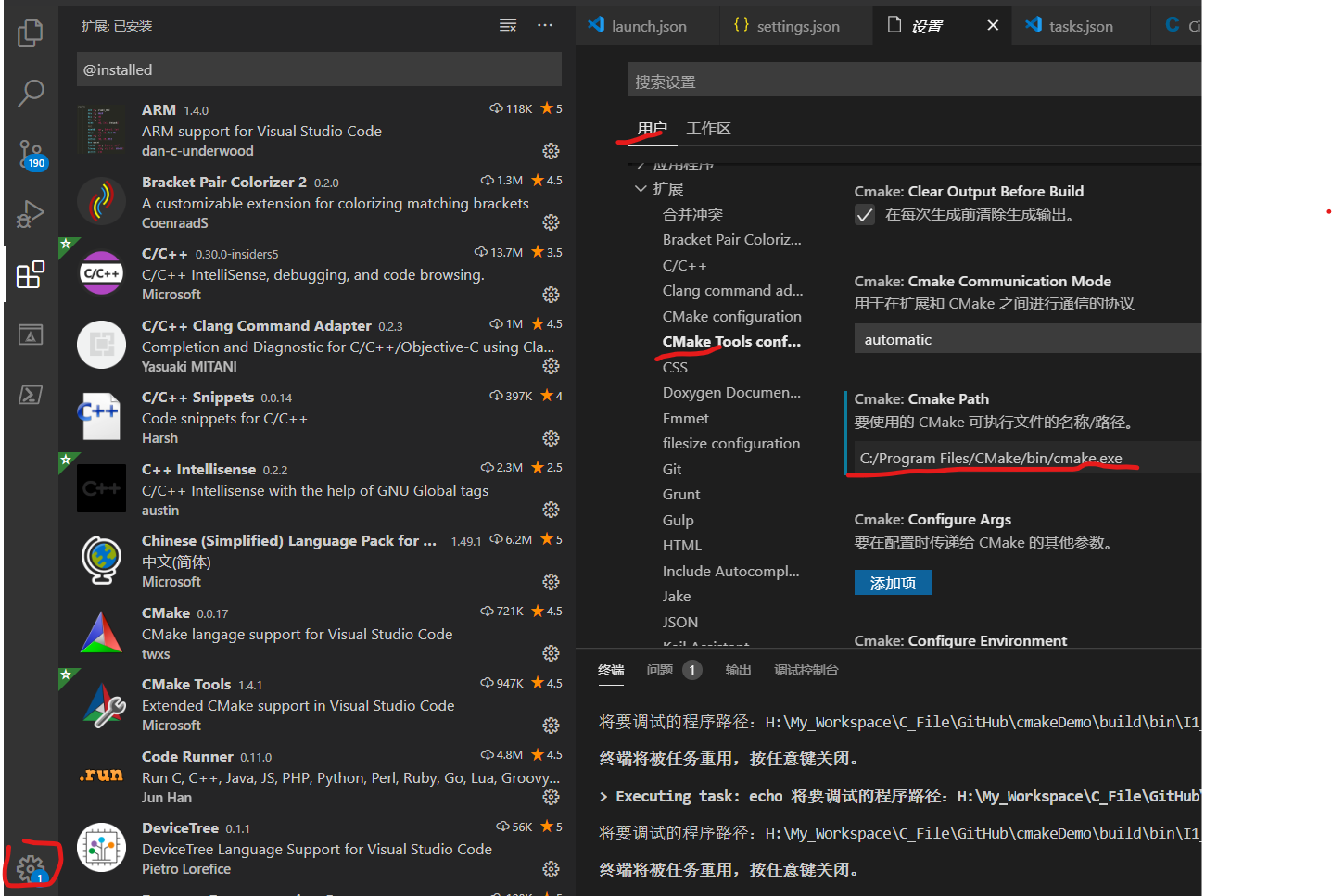The width and height of the screenshot is (1332, 896).
Task: Open manage gear for C++ Intellisense
Action: point(551,510)
